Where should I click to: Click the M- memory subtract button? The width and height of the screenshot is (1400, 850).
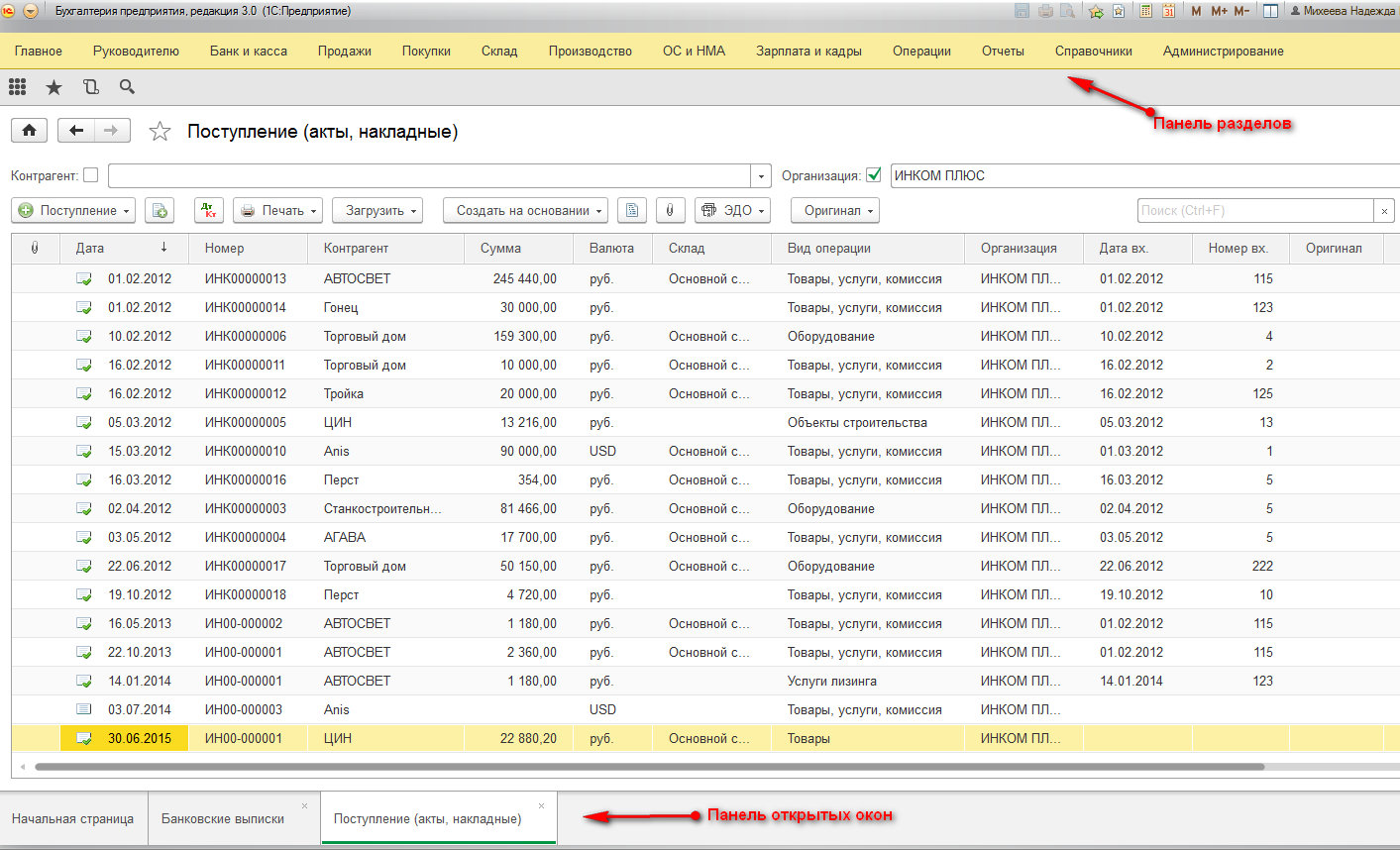(1241, 11)
